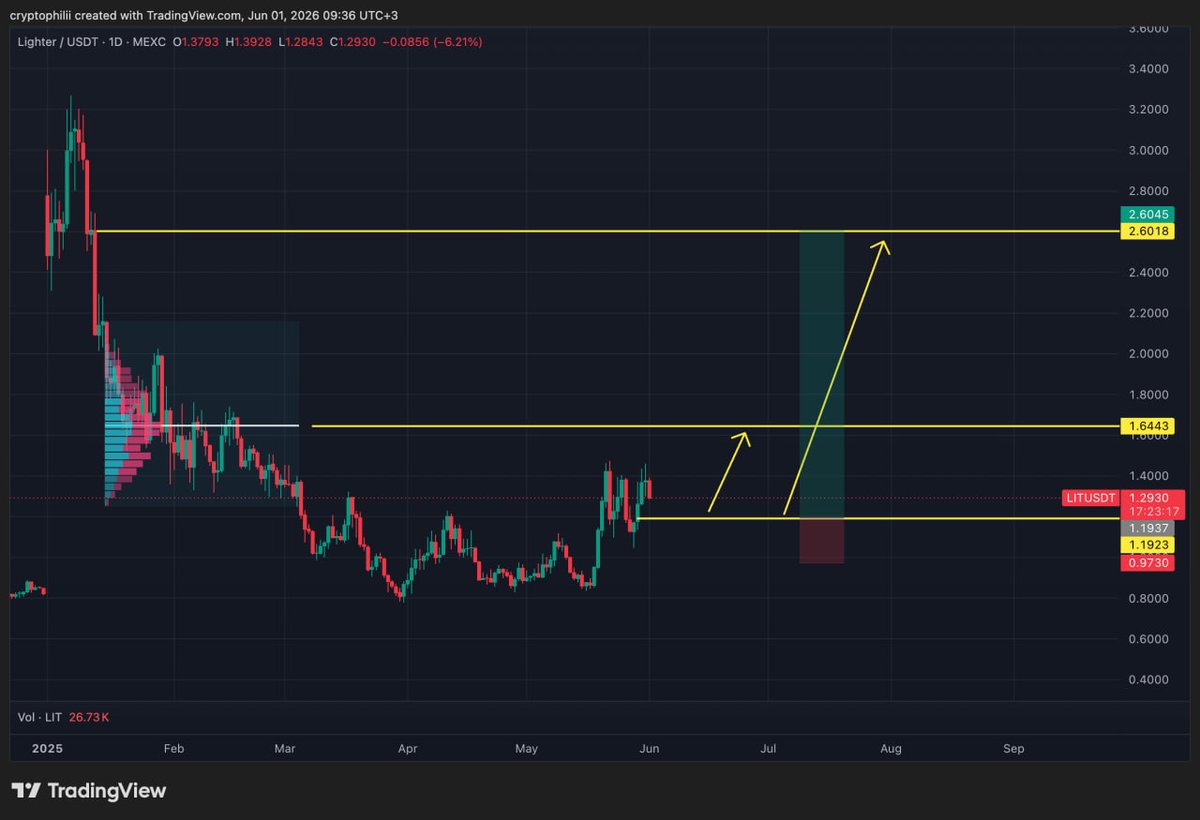This screenshot has width=1200, height=820.
Task: Click the gray 1.1937 price label
Action: 1146,527
